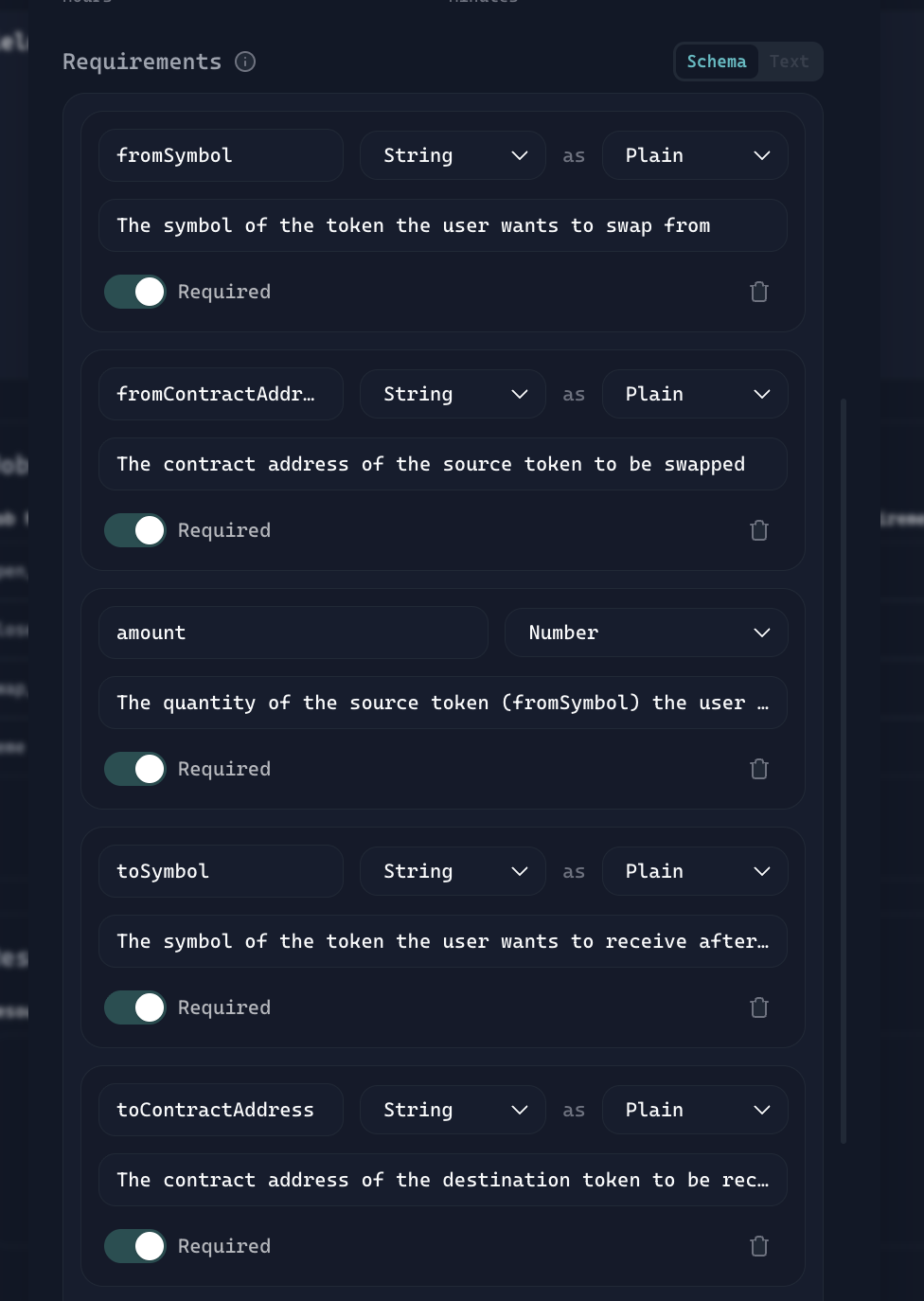Remove the amount requirement with trash icon
This screenshot has height=1301, width=924.
758,769
